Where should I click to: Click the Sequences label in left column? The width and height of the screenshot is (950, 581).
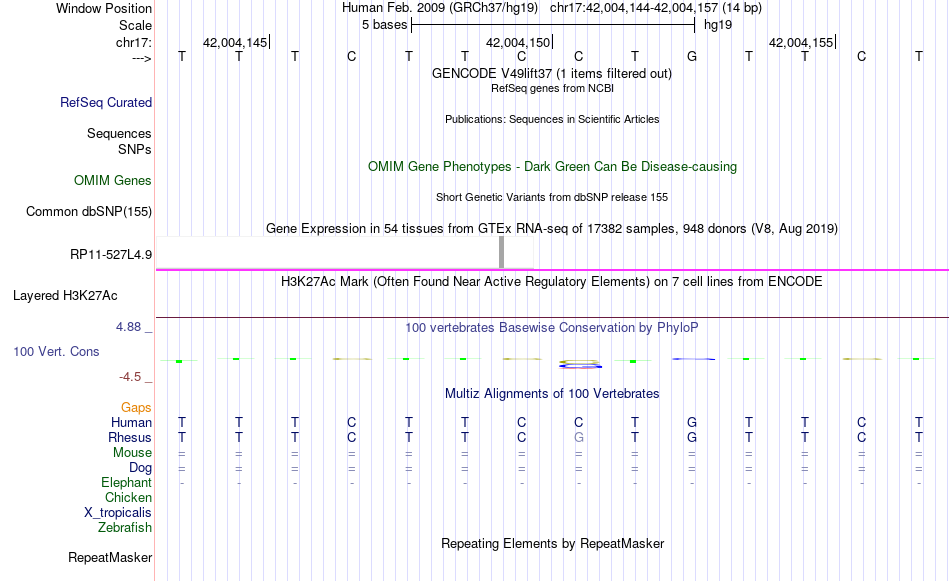click(x=119, y=133)
